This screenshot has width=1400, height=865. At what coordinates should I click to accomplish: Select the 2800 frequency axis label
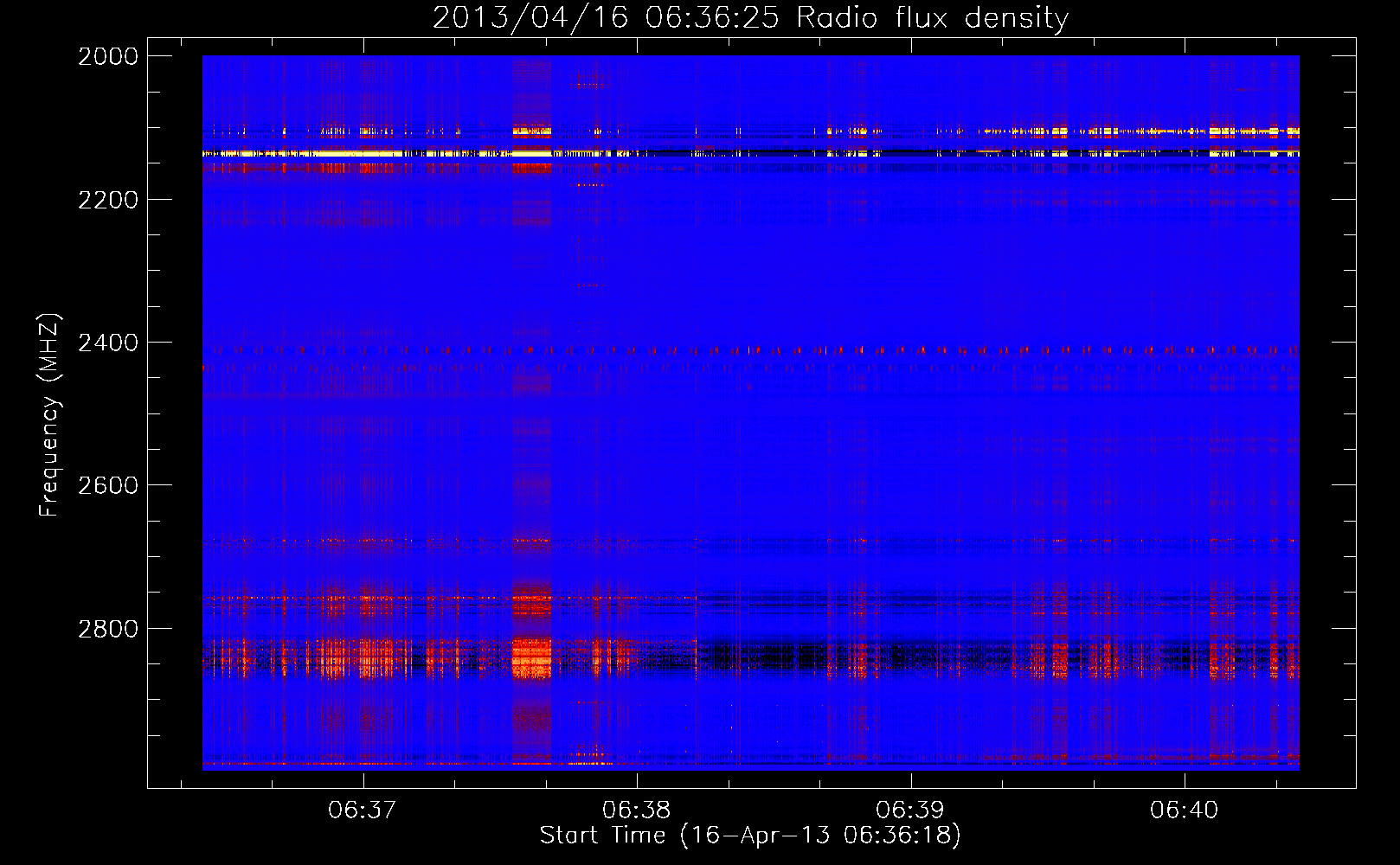108,629
